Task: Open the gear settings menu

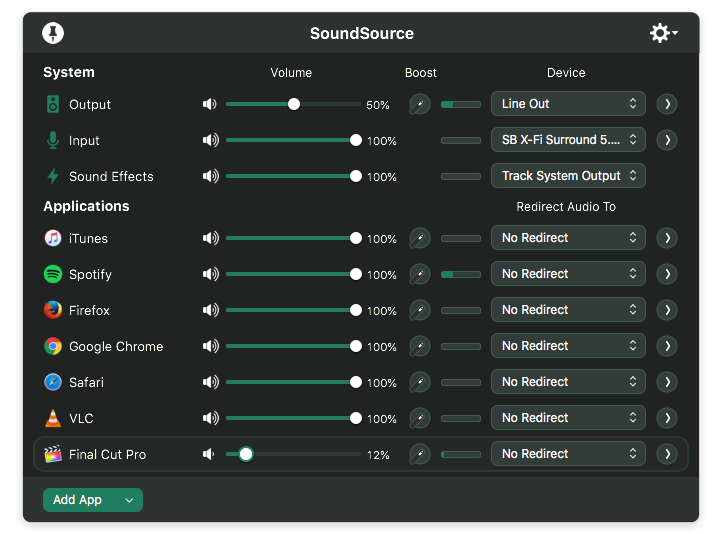Action: click(x=663, y=33)
